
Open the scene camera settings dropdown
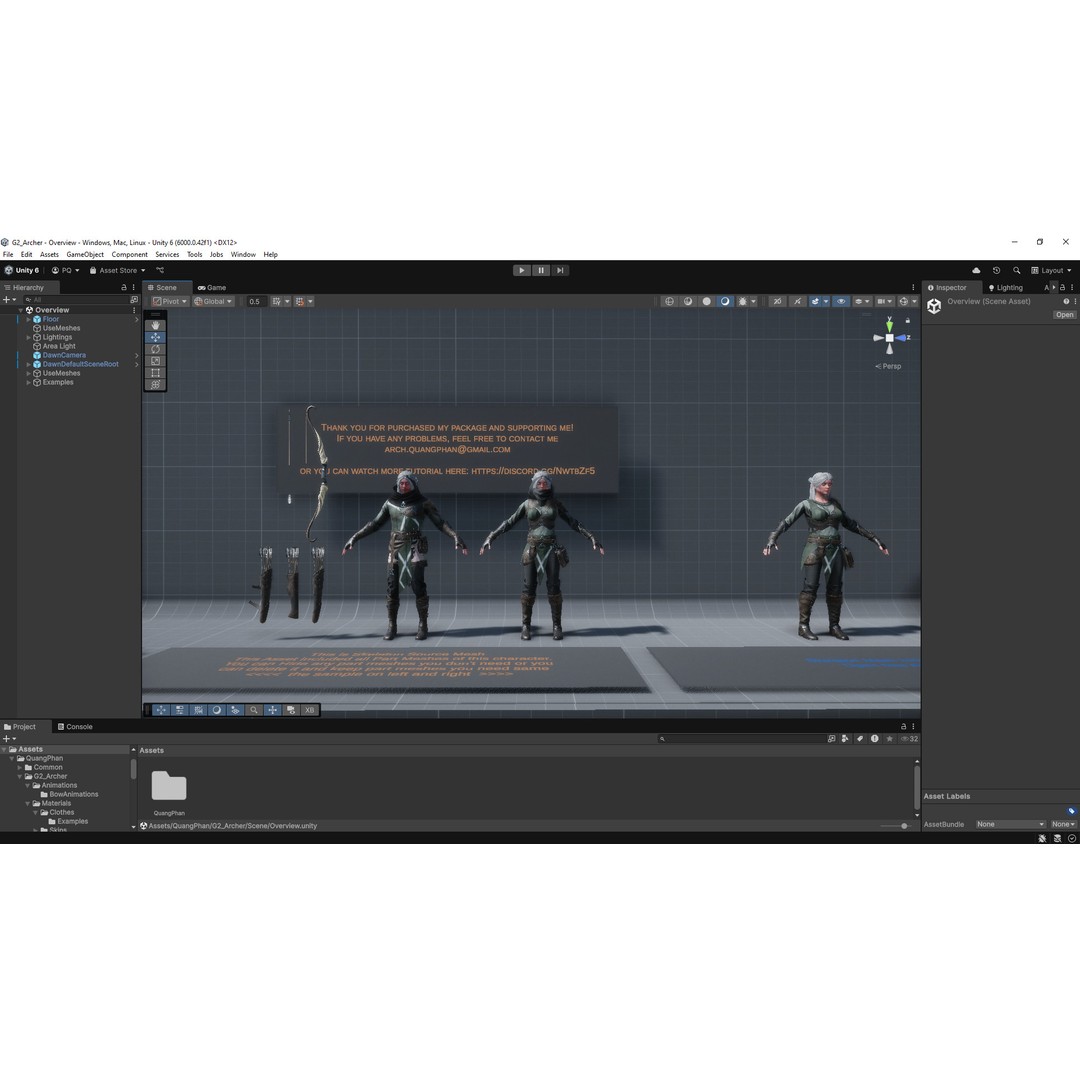884,302
